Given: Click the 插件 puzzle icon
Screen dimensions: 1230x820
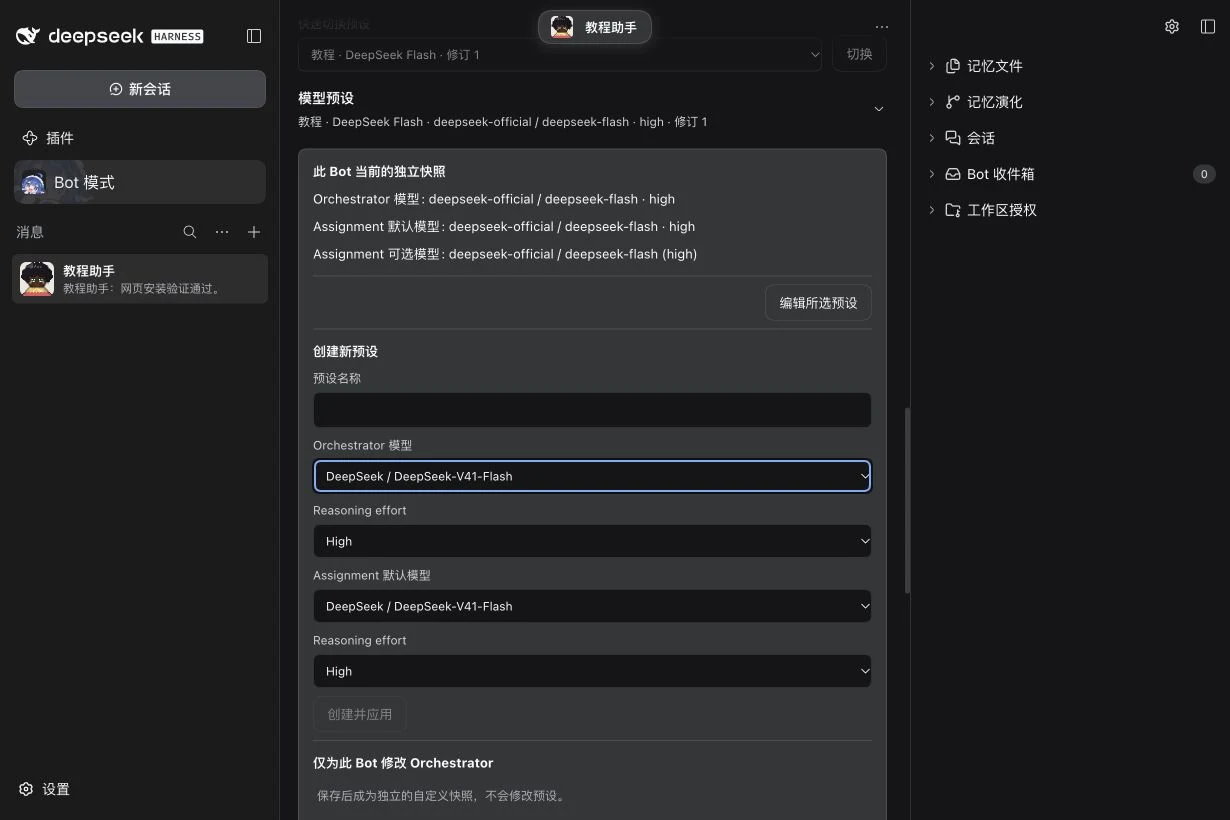Looking at the screenshot, I should 30,138.
